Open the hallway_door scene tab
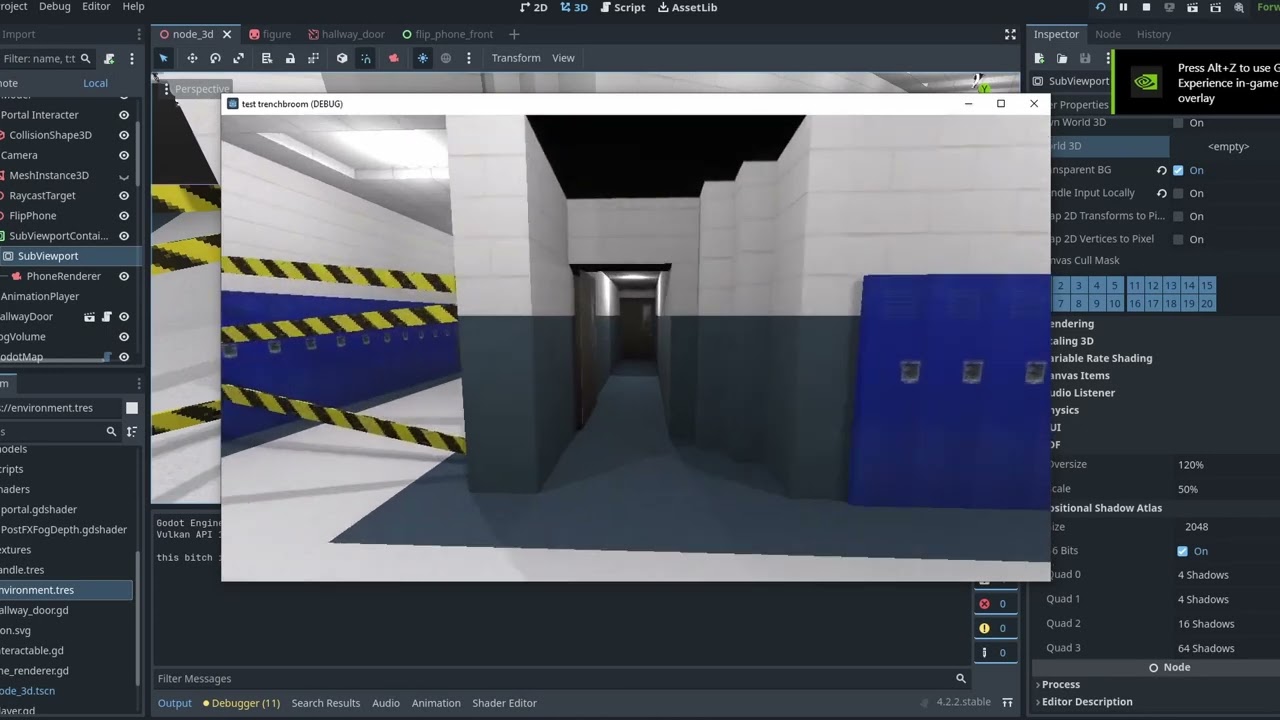This screenshot has width=1280, height=720. coord(346,34)
